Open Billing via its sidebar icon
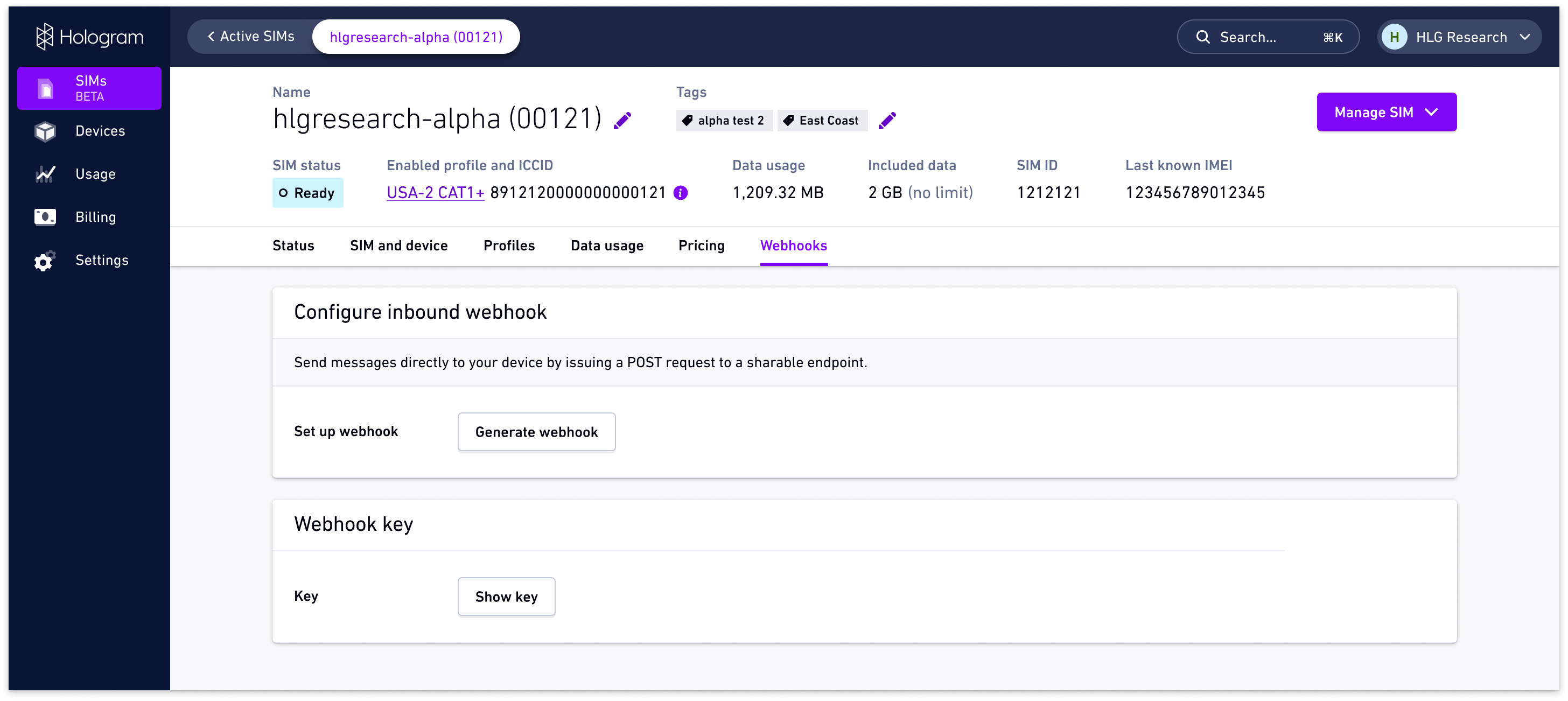Screen dimensions: 1568x701 click(45, 216)
